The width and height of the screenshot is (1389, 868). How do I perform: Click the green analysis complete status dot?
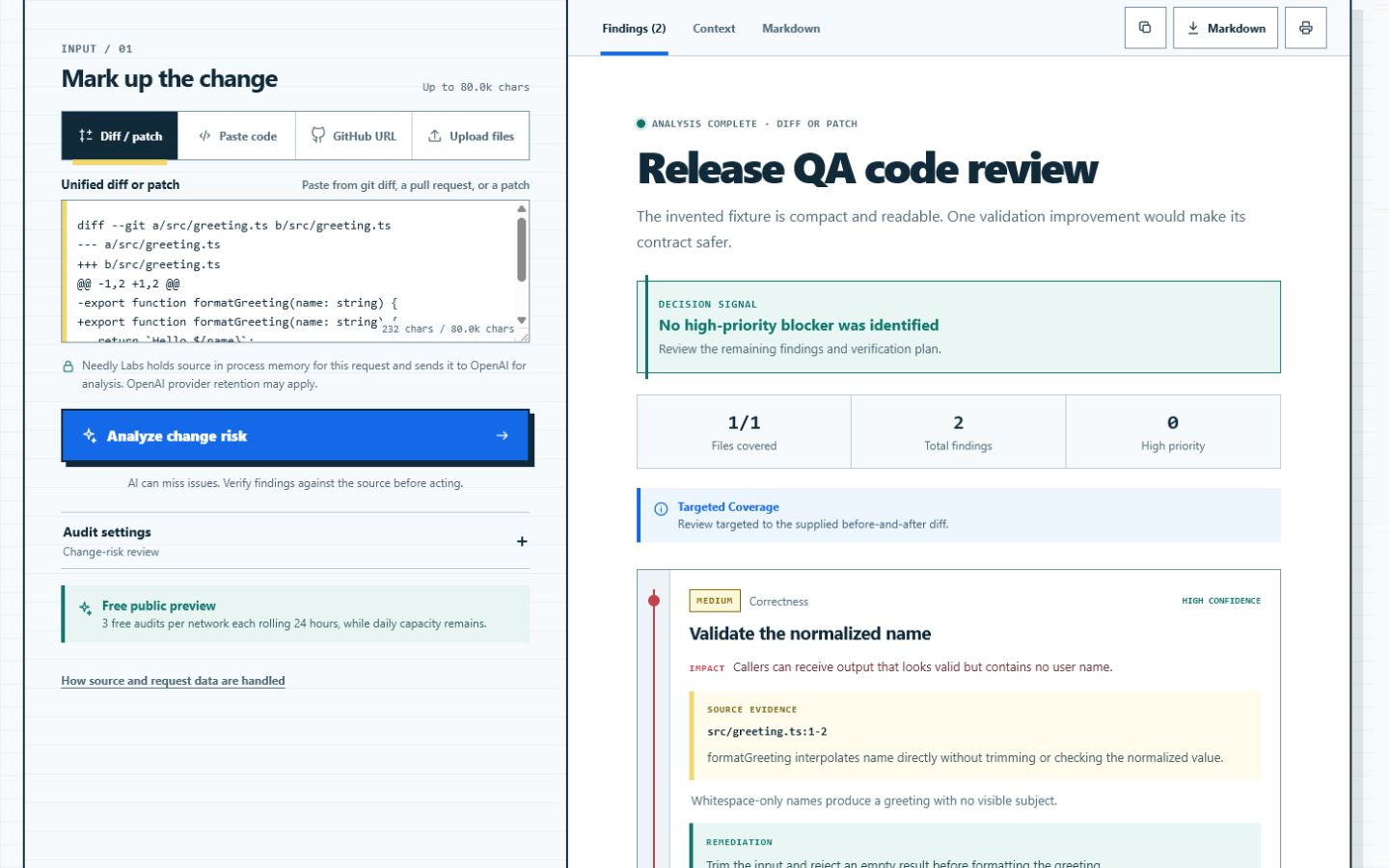pyautogui.click(x=640, y=123)
